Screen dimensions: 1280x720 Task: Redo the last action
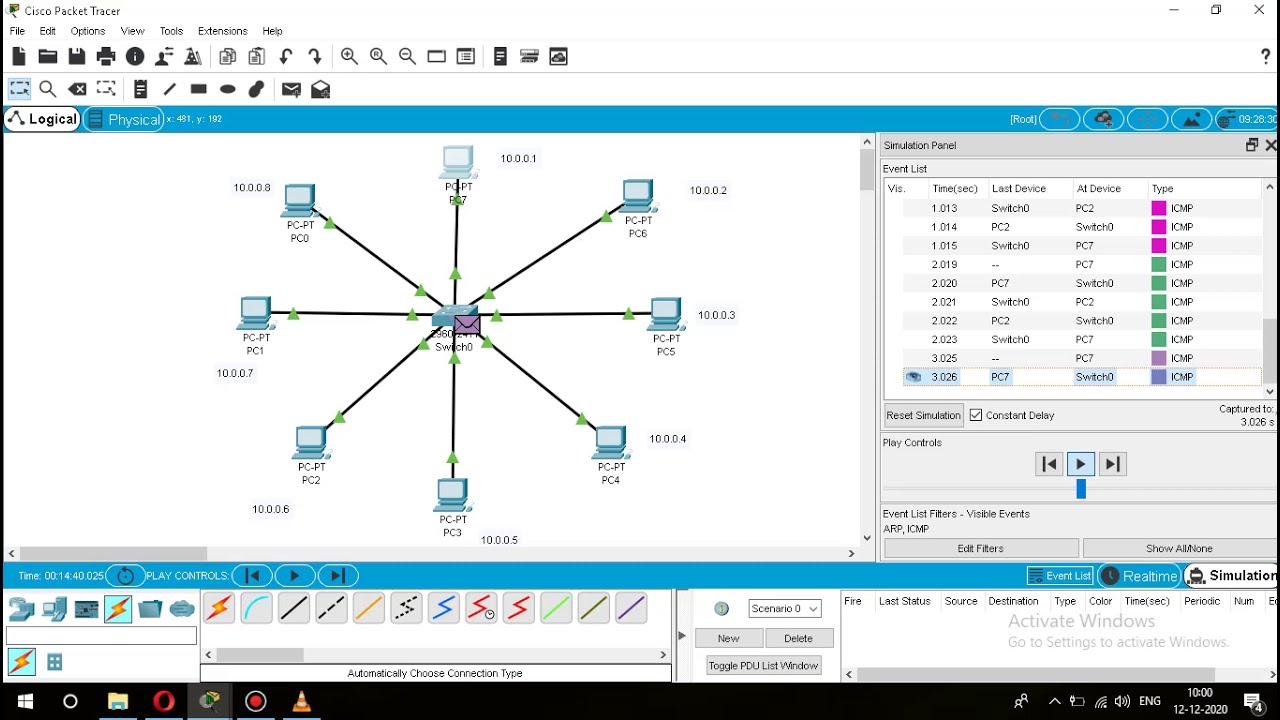pyautogui.click(x=315, y=57)
